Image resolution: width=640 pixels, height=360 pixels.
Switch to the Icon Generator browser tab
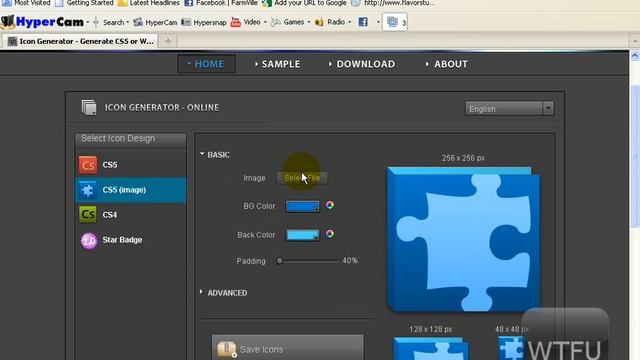pos(81,41)
